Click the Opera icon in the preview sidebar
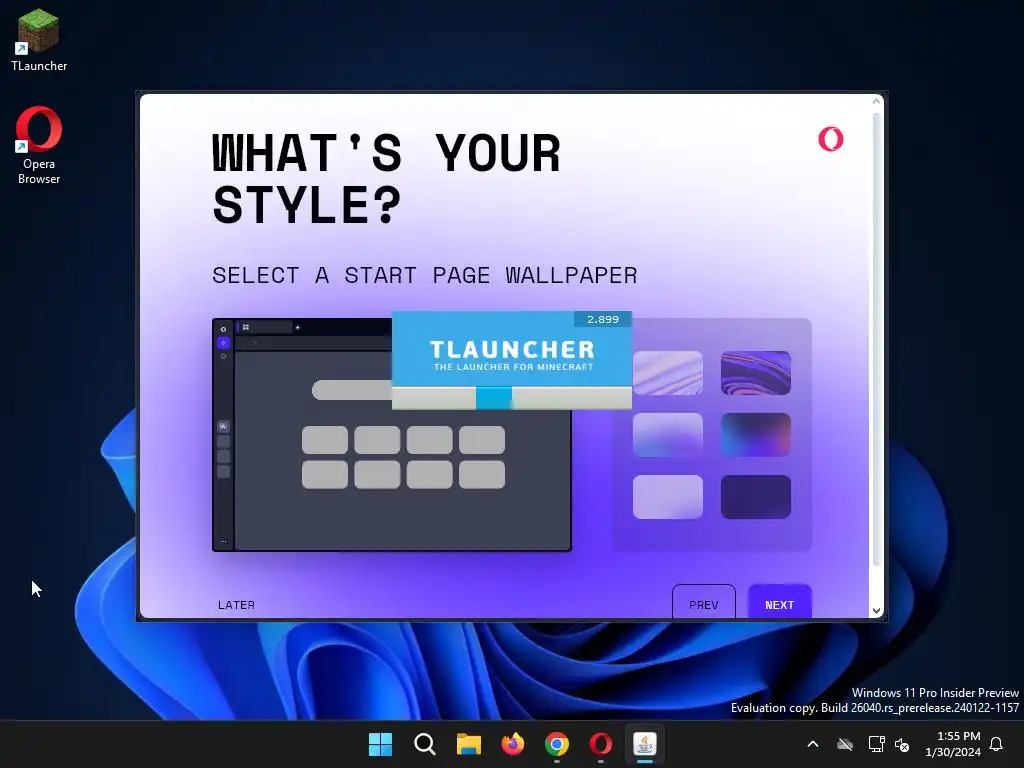Image resolution: width=1024 pixels, height=768 pixels. point(223,329)
